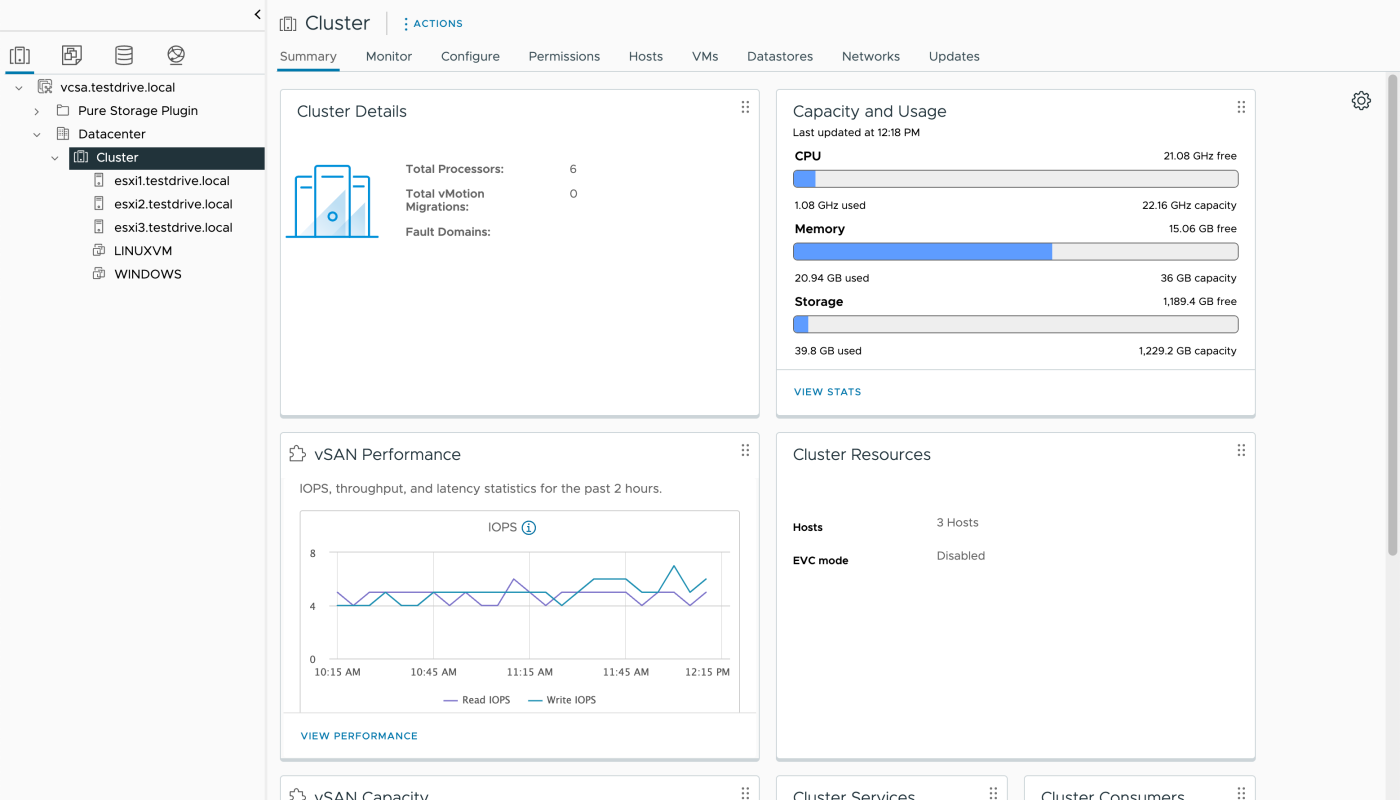The height and width of the screenshot is (800, 1400).
Task: Open the Datastores tab
Action: coord(779,57)
